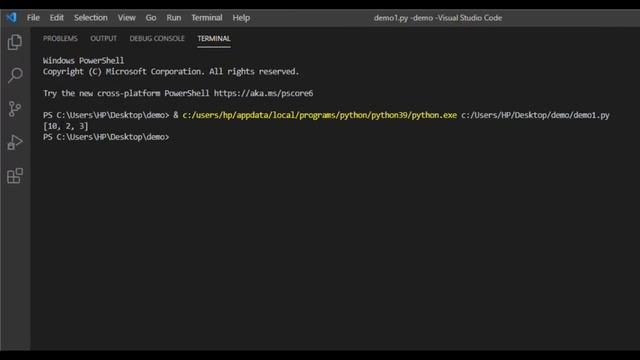Open the Extensions view icon
This screenshot has width=640, height=360.
coord(15,176)
